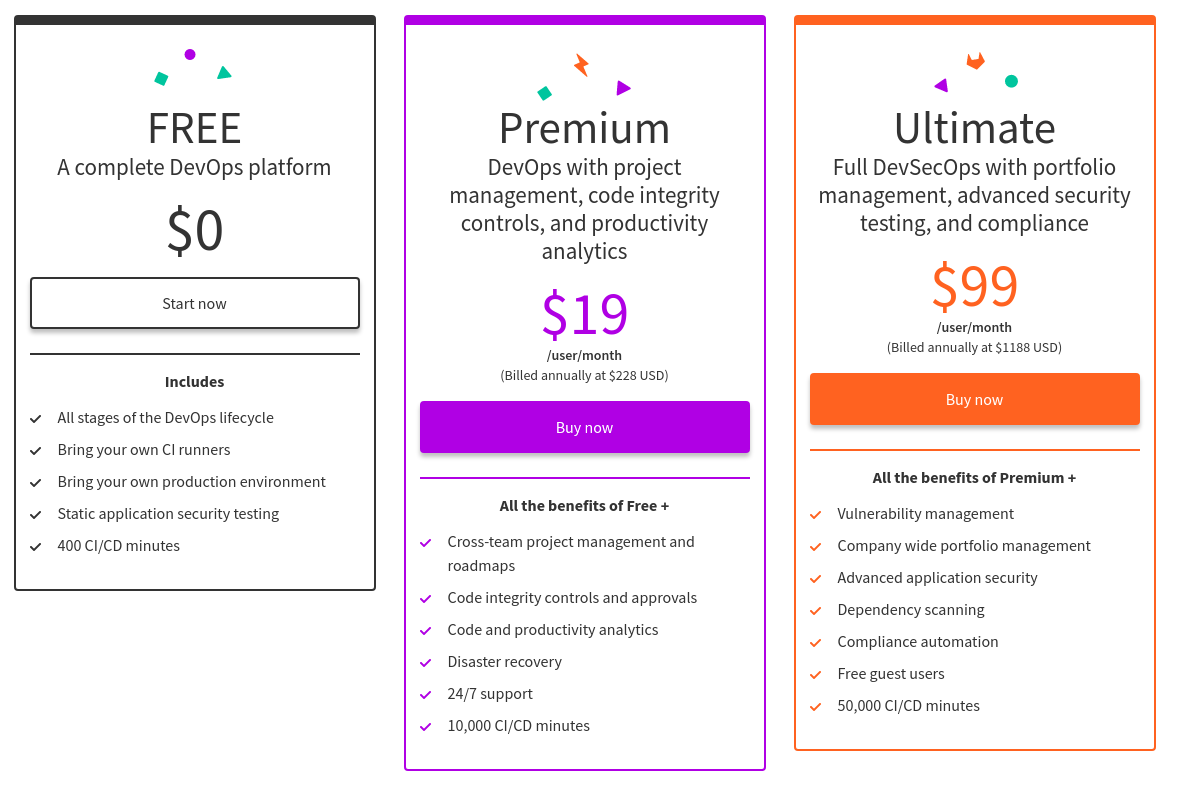This screenshot has width=1178, height=785.
Task: Click Buy now for the Premium plan
Action: pos(584,427)
